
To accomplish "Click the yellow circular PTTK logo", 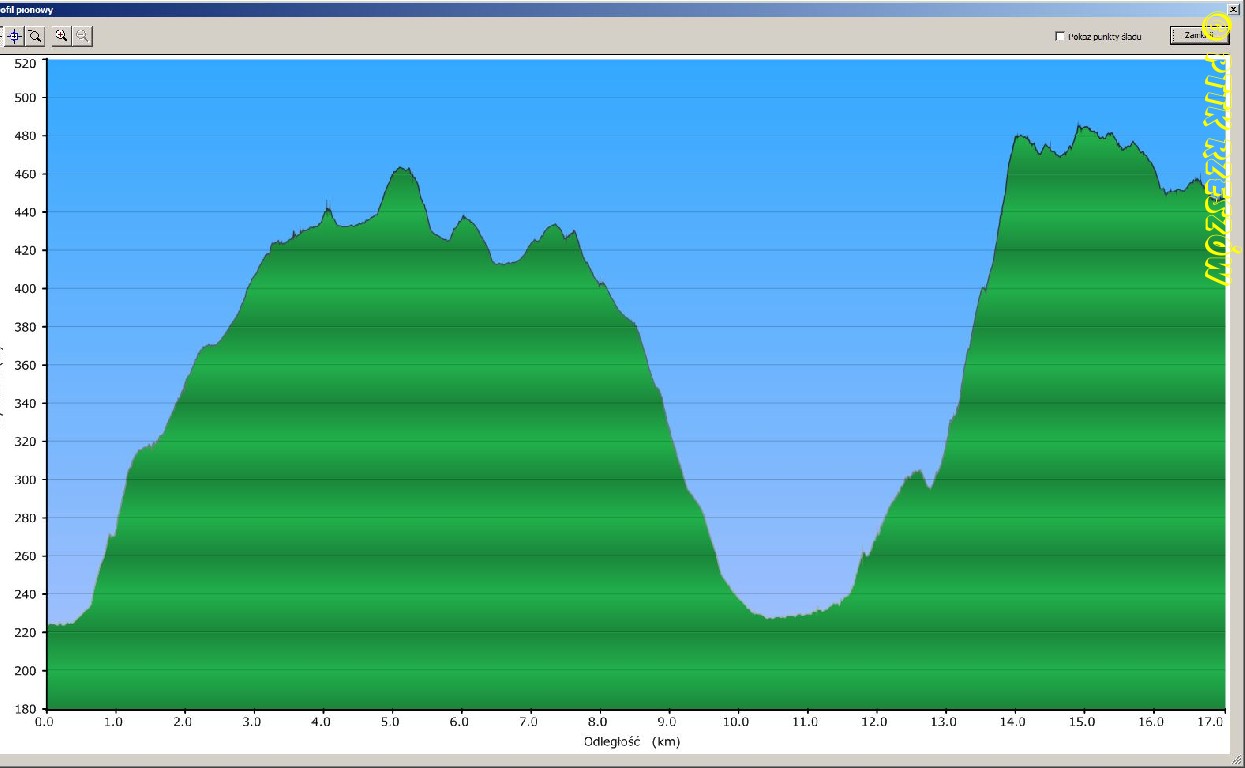I will (1216, 27).
